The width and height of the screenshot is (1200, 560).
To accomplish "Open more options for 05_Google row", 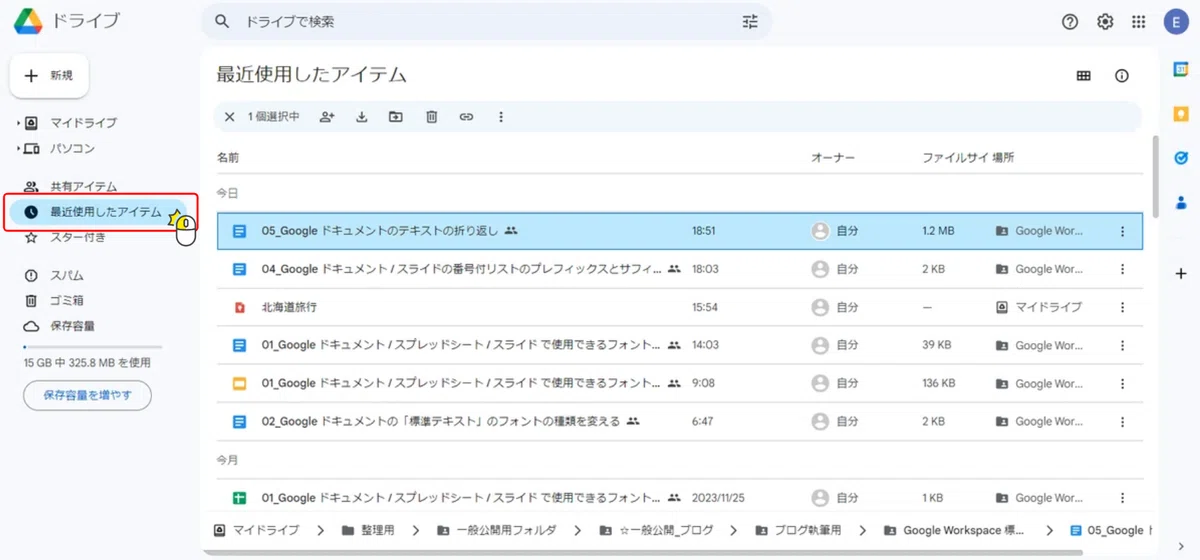I will [x=1122, y=231].
